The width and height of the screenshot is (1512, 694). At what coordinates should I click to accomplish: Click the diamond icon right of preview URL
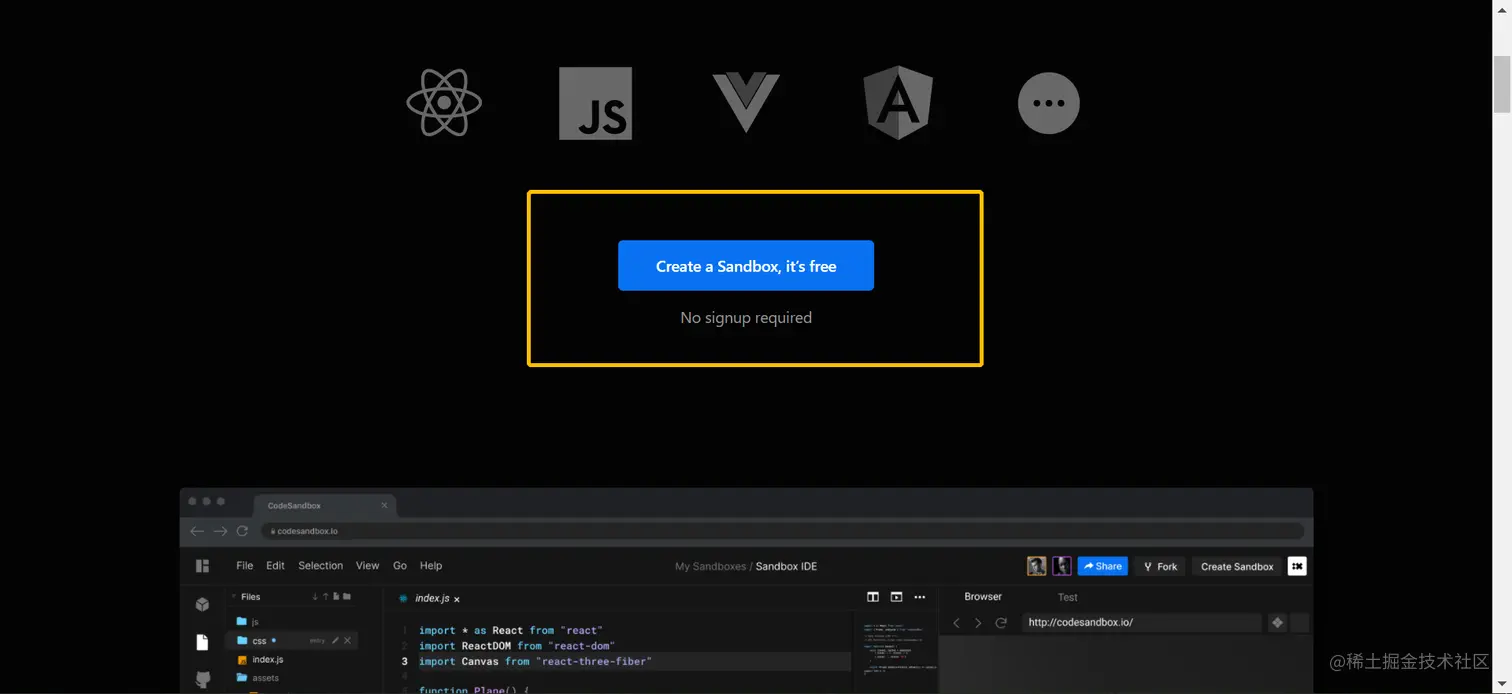point(1277,622)
